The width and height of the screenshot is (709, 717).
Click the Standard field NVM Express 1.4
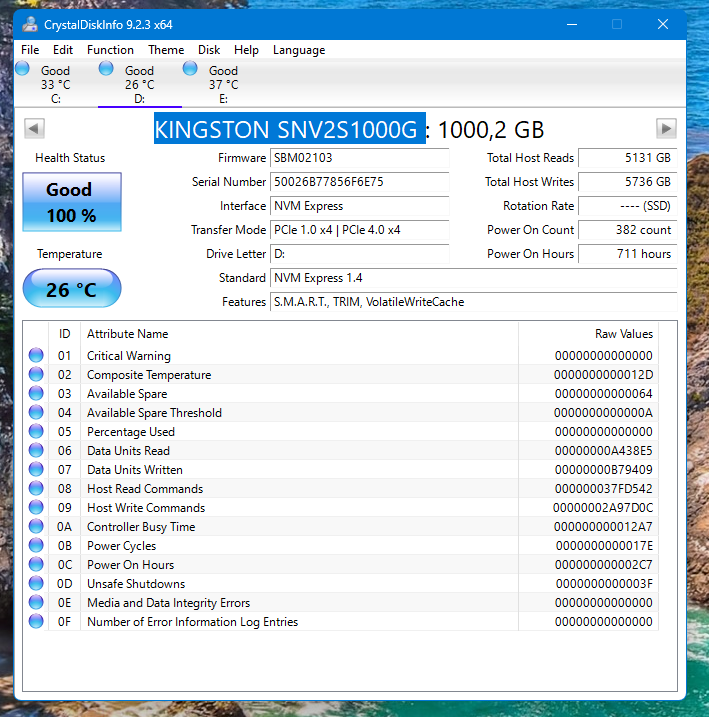[473, 278]
